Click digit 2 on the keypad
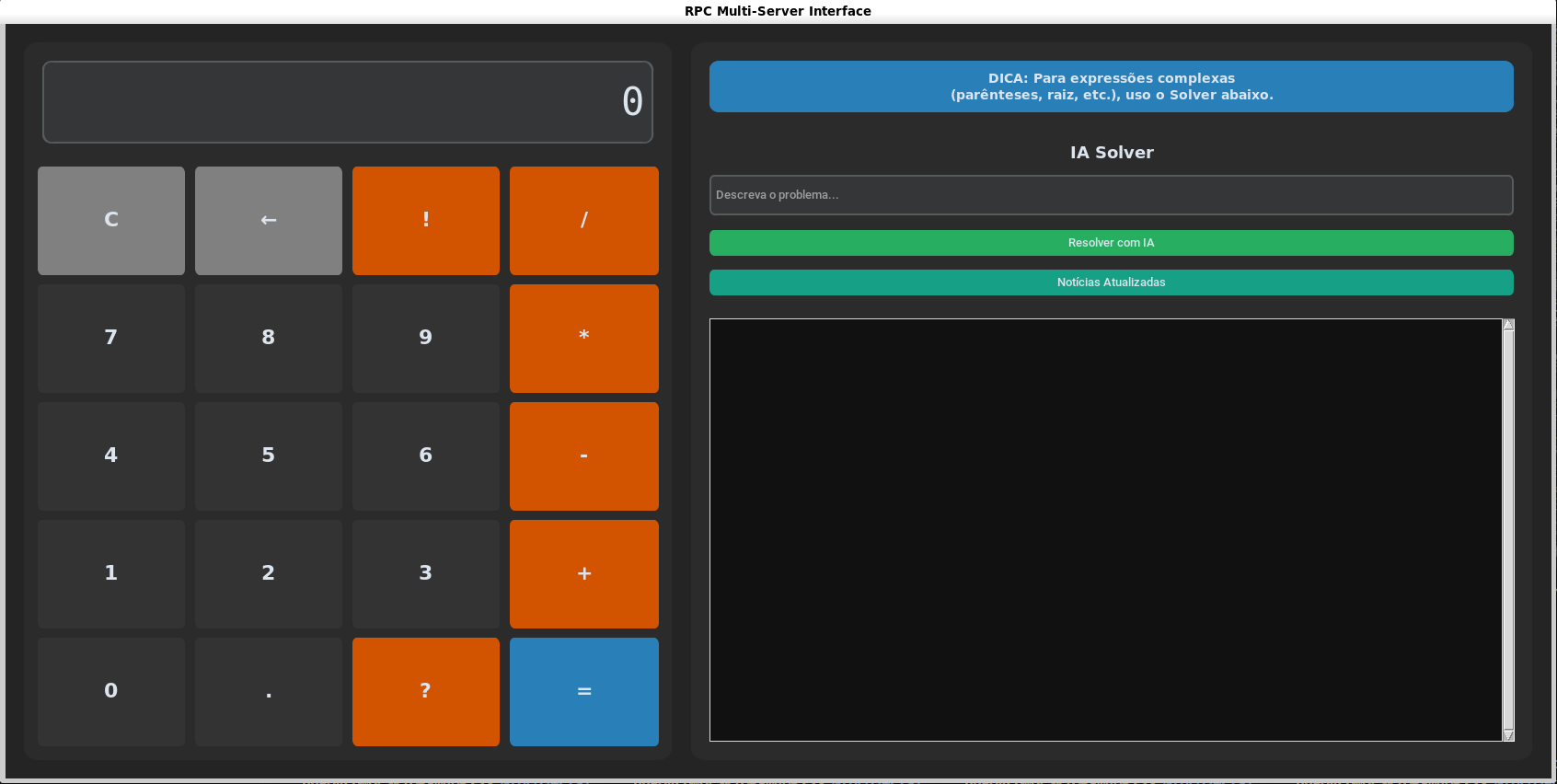 pyautogui.click(x=269, y=574)
